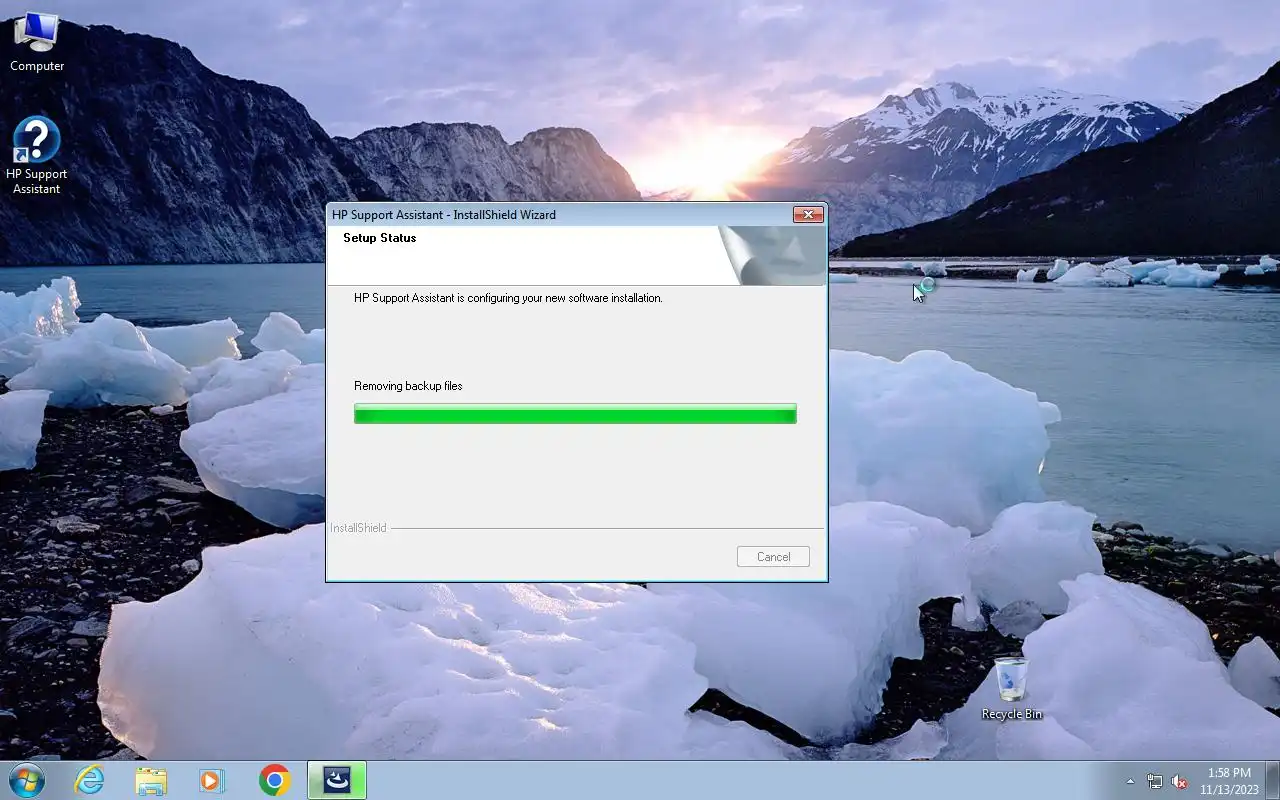Launch Internet Explorer from the taskbar
Screen dimensions: 1280x800
point(89,780)
